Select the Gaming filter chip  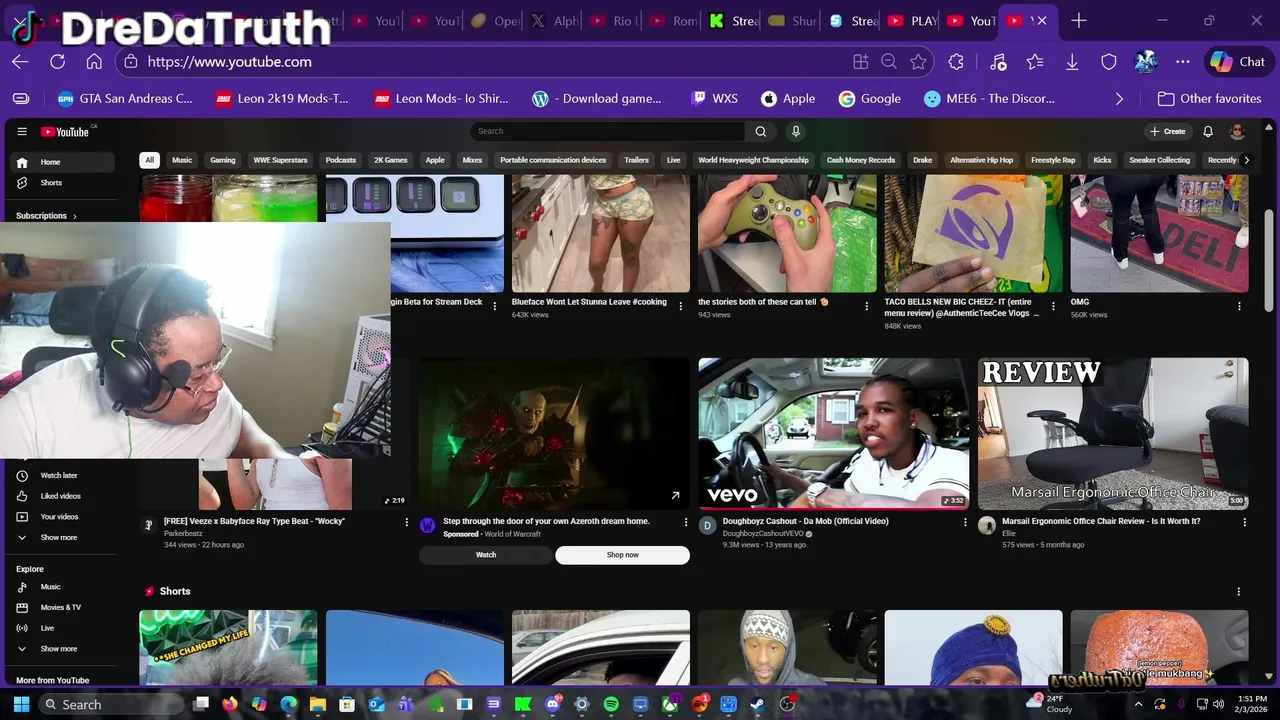[223, 160]
